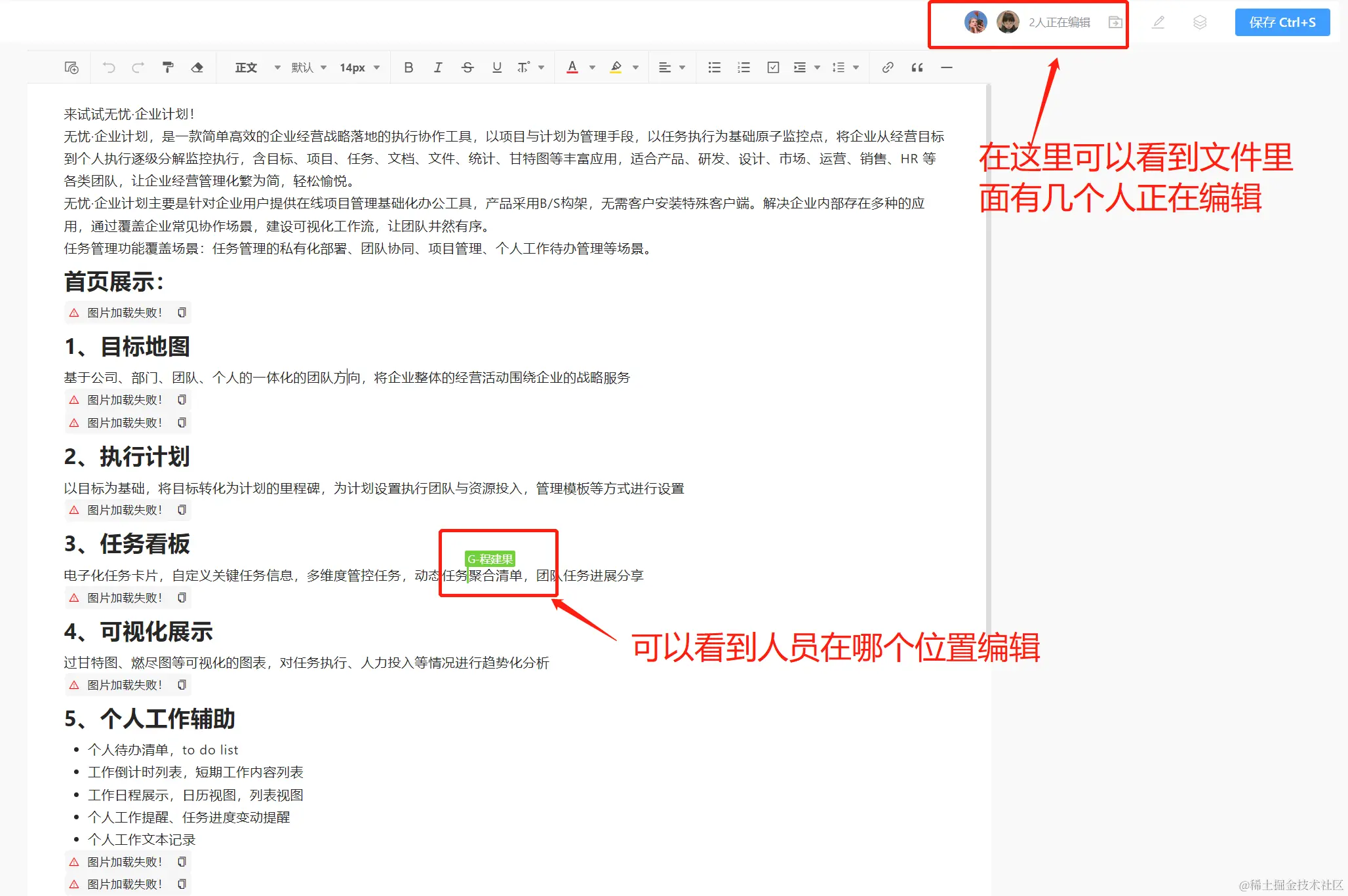Image resolution: width=1348 pixels, height=896 pixels.
Task: Expand the alignment options arrow
Action: 683,68
